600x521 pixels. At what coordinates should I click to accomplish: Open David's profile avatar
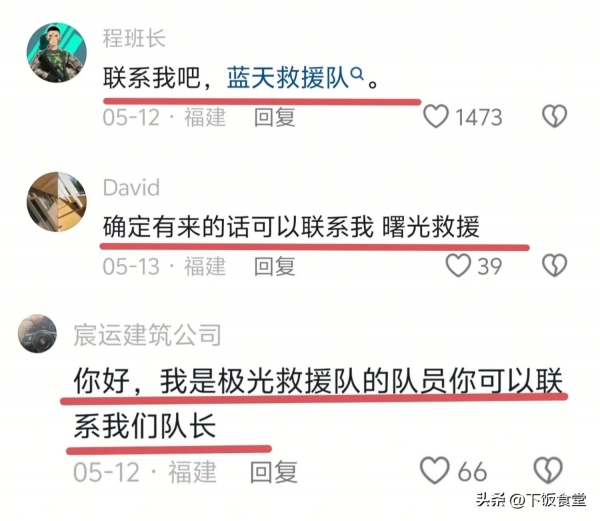(x=57, y=202)
